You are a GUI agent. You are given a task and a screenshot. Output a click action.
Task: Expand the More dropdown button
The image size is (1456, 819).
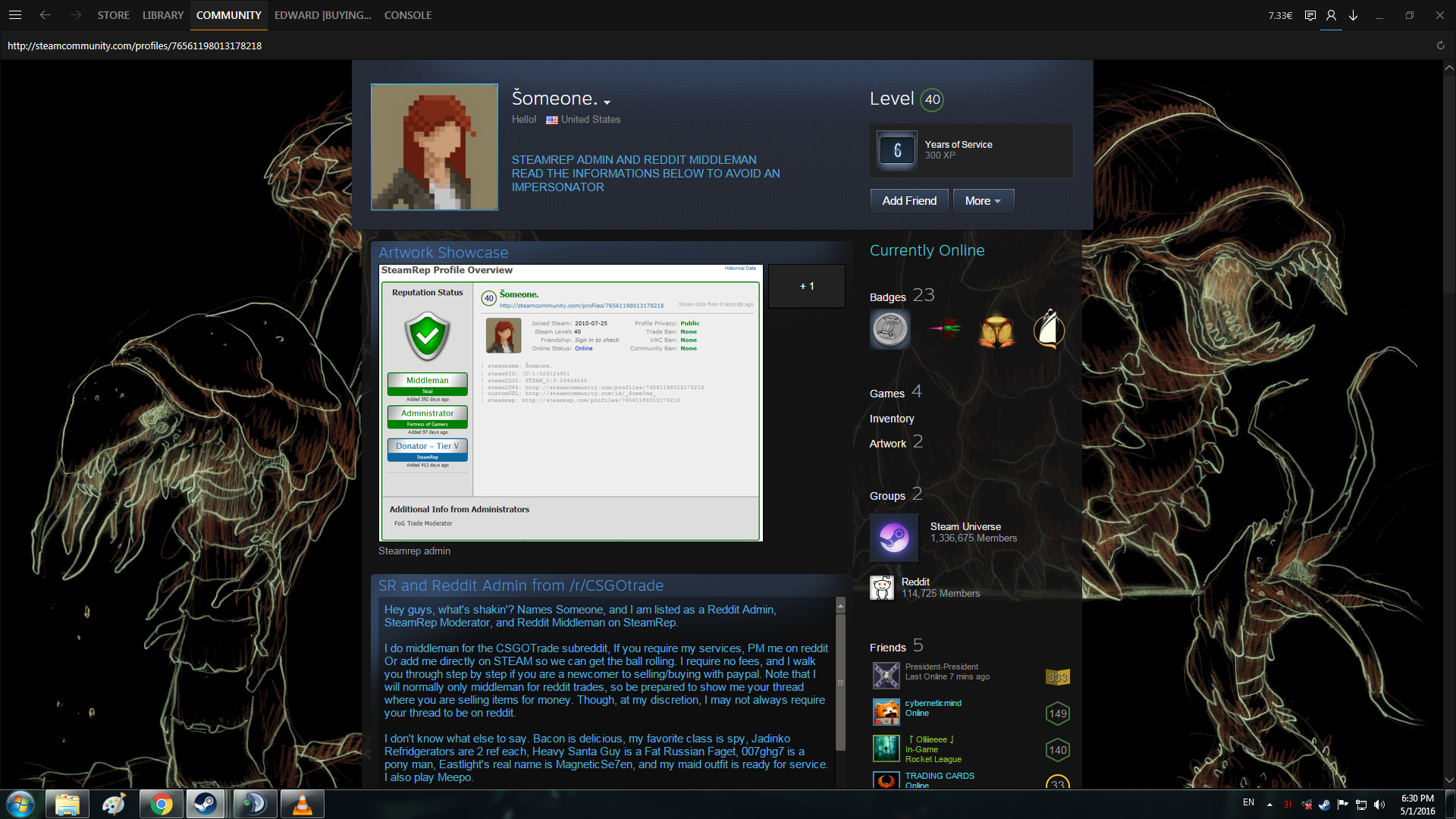[983, 201]
